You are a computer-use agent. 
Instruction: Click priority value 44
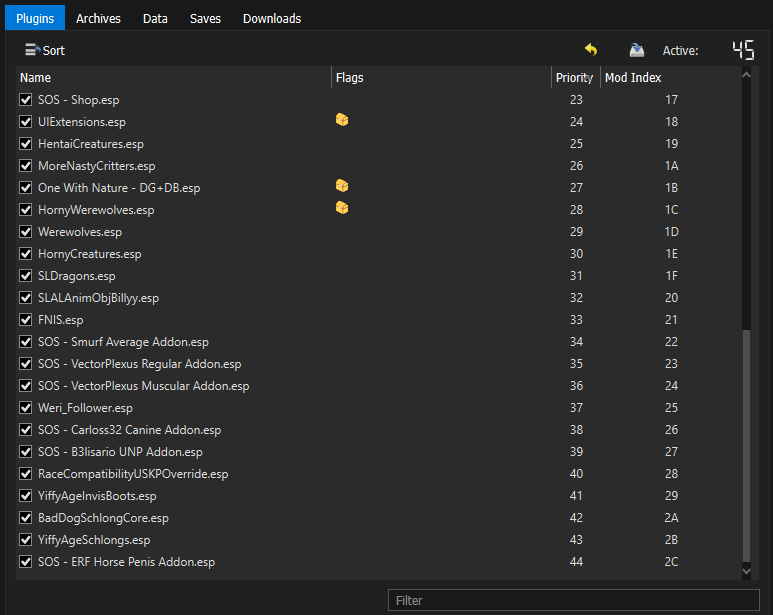tap(576, 562)
